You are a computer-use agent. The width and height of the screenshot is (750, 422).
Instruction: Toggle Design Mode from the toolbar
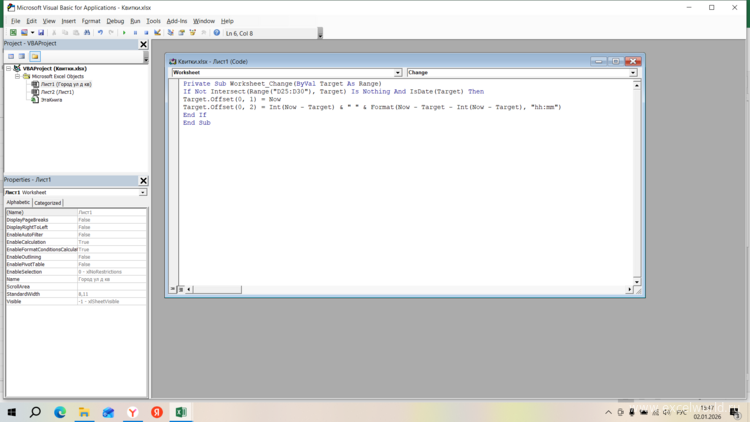tap(158, 33)
